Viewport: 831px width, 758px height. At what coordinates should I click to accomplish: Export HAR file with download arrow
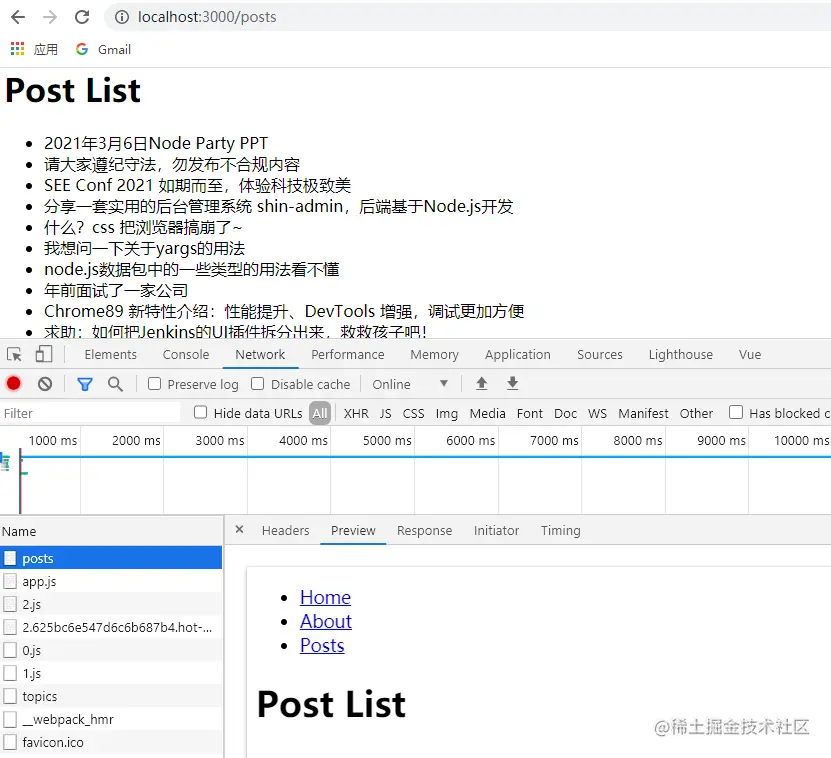512,383
